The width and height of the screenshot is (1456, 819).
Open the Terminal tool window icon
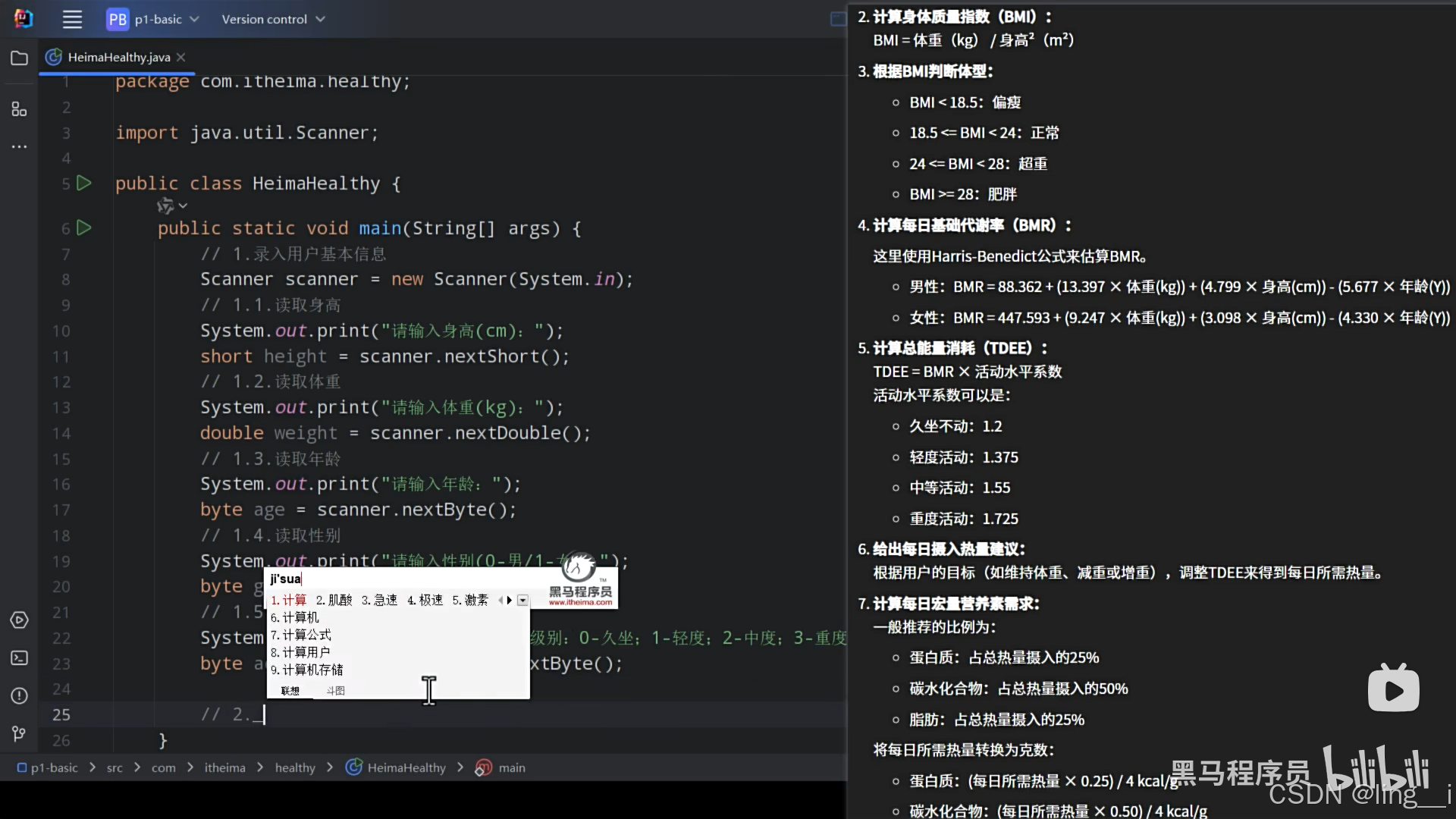[20, 658]
